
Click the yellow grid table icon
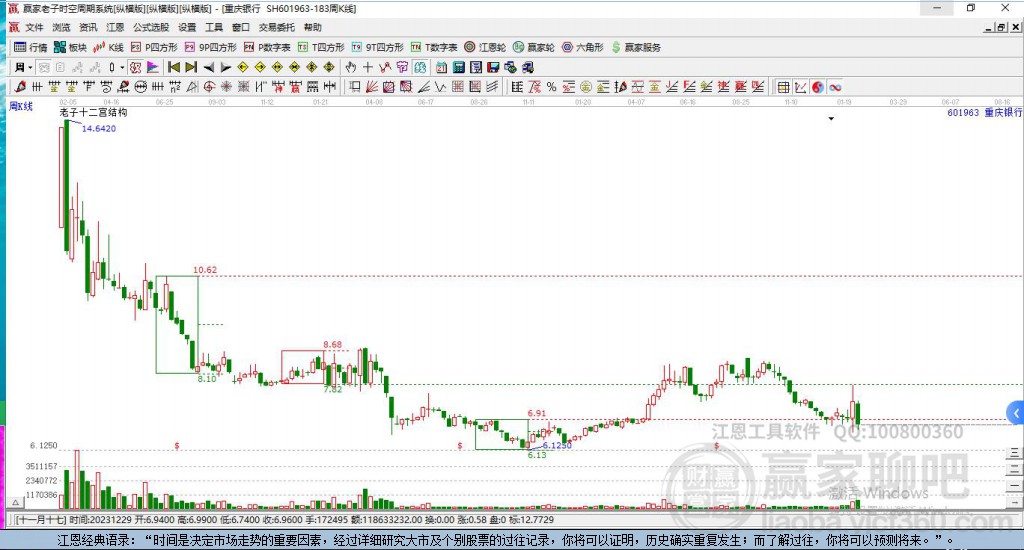[x=784, y=87]
